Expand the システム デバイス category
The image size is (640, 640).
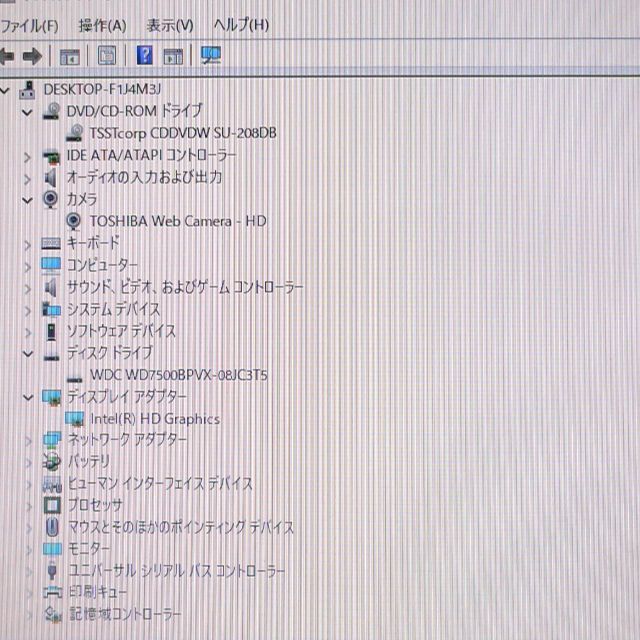pyautogui.click(x=27, y=311)
